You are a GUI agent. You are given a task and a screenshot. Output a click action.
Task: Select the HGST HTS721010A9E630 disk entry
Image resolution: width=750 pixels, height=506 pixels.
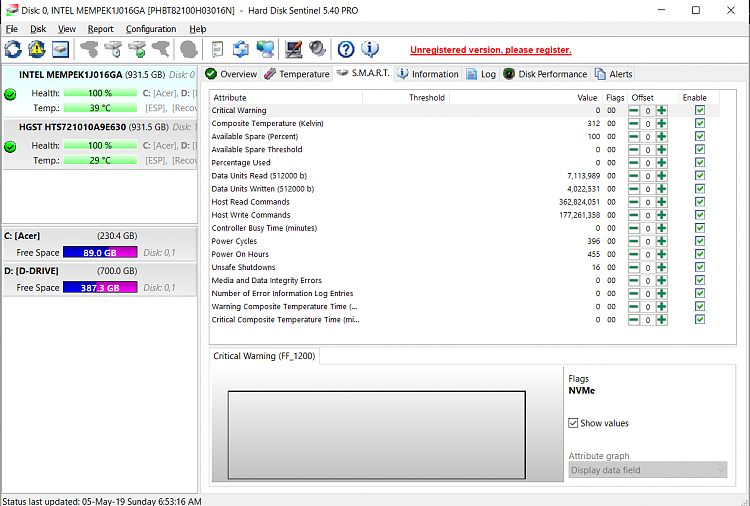[99, 143]
